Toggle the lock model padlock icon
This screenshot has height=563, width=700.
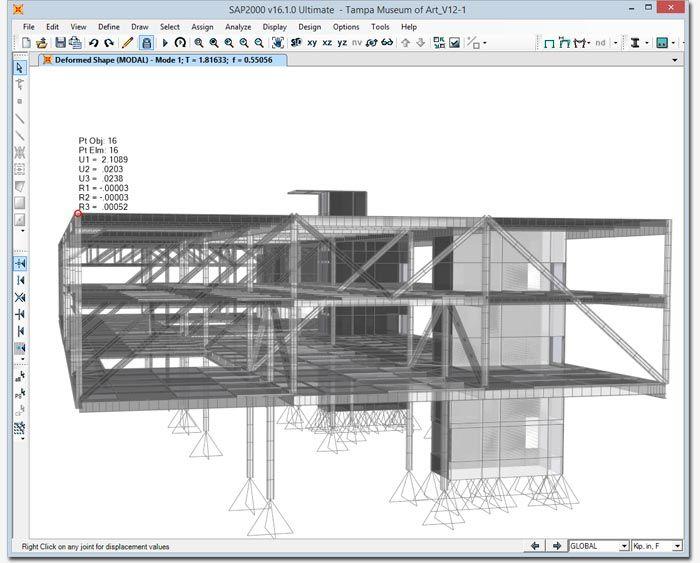pyautogui.click(x=146, y=43)
